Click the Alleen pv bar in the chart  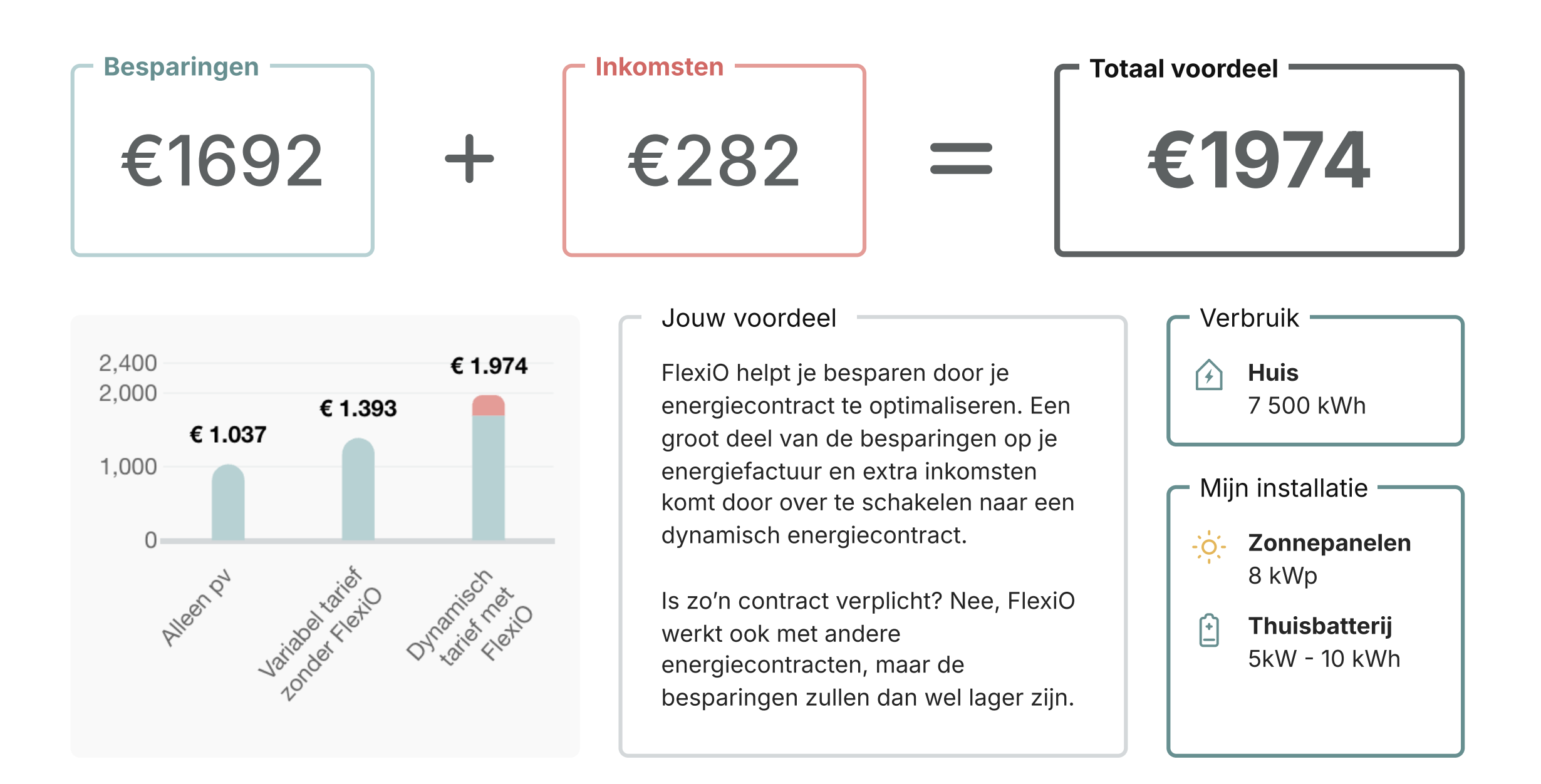[x=228, y=503]
